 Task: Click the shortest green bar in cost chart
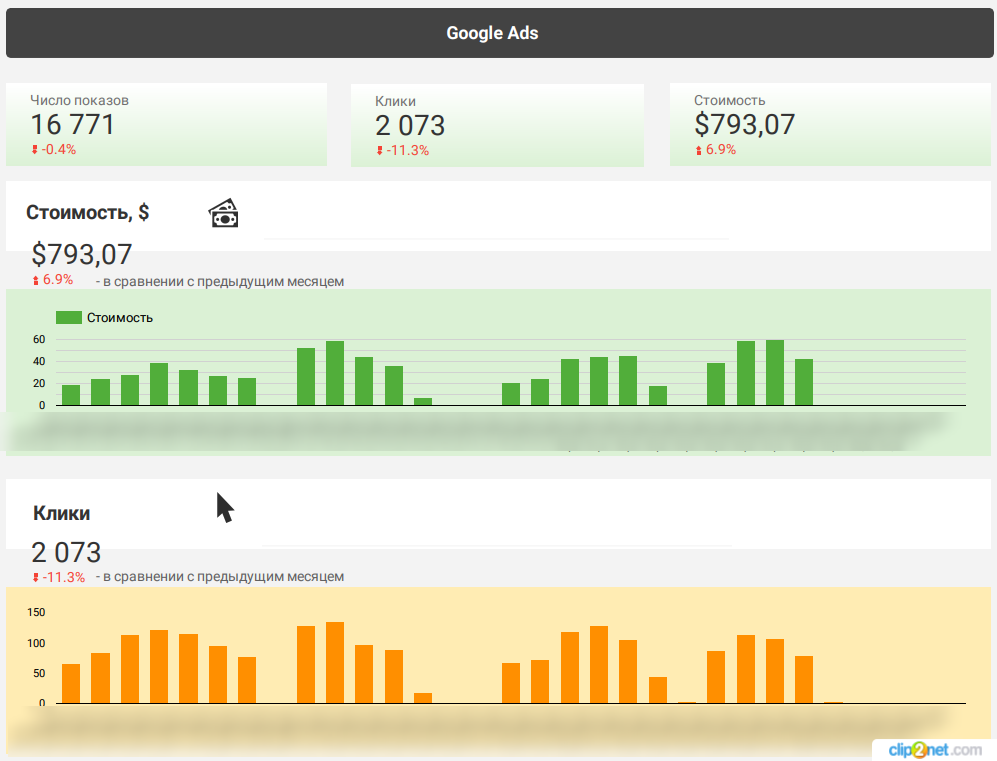coord(423,401)
